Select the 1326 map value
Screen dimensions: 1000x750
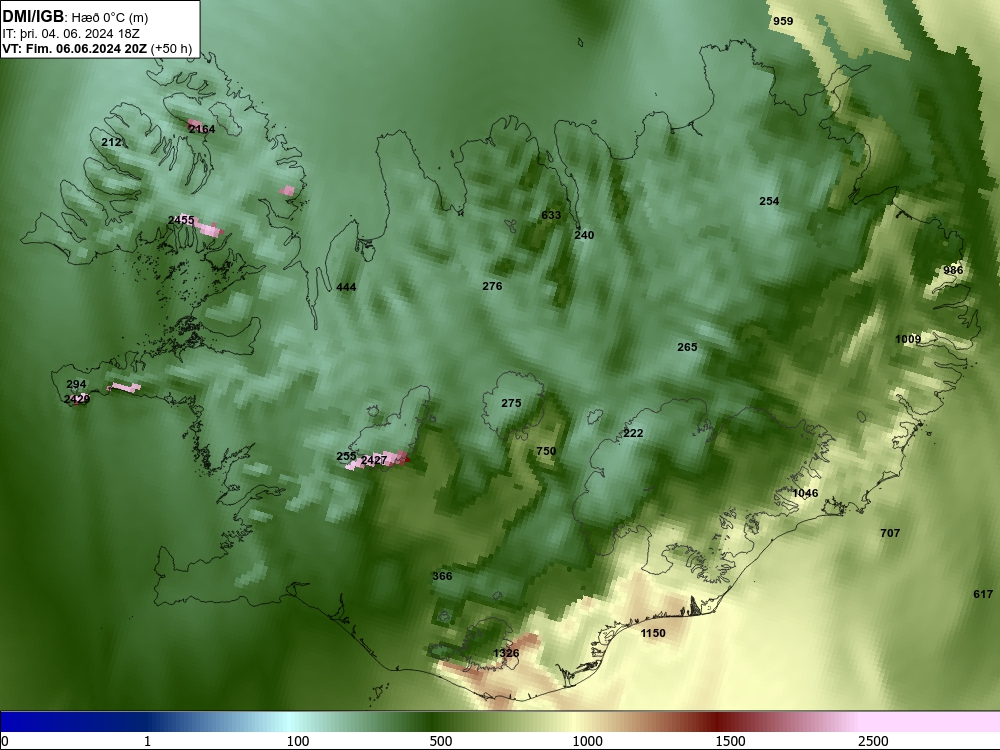(x=506, y=653)
